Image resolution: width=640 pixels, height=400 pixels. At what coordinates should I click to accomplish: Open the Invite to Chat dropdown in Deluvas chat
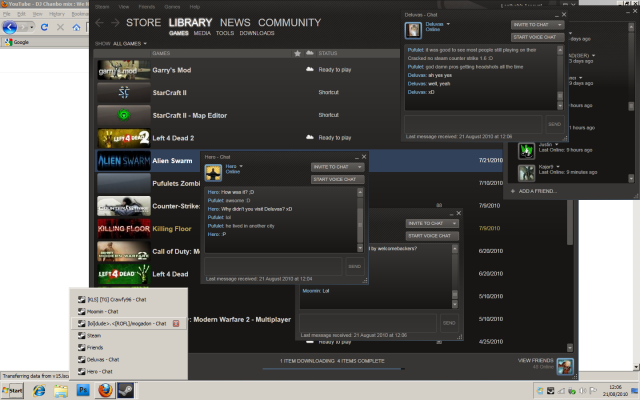535,23
